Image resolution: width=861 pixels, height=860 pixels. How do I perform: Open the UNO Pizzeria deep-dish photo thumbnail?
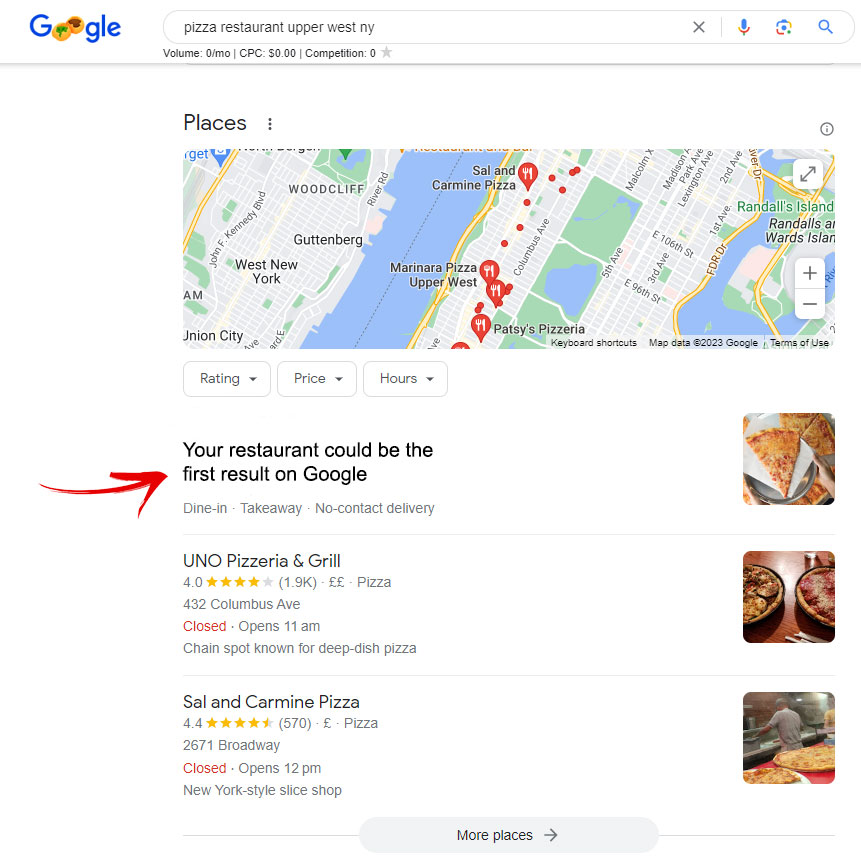coord(789,597)
